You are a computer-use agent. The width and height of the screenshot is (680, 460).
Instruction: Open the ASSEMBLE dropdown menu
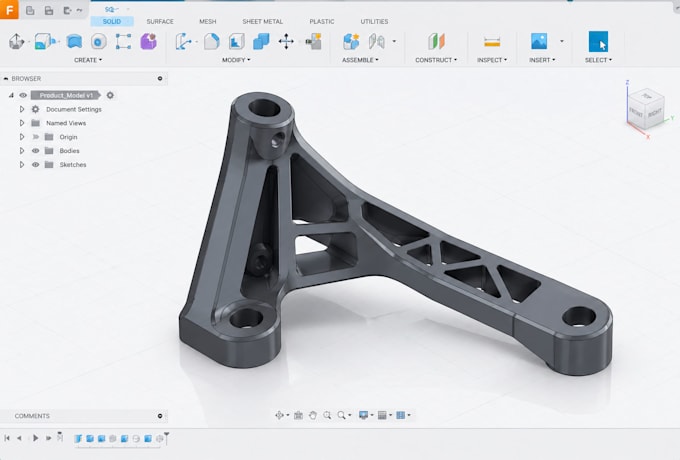pos(360,60)
